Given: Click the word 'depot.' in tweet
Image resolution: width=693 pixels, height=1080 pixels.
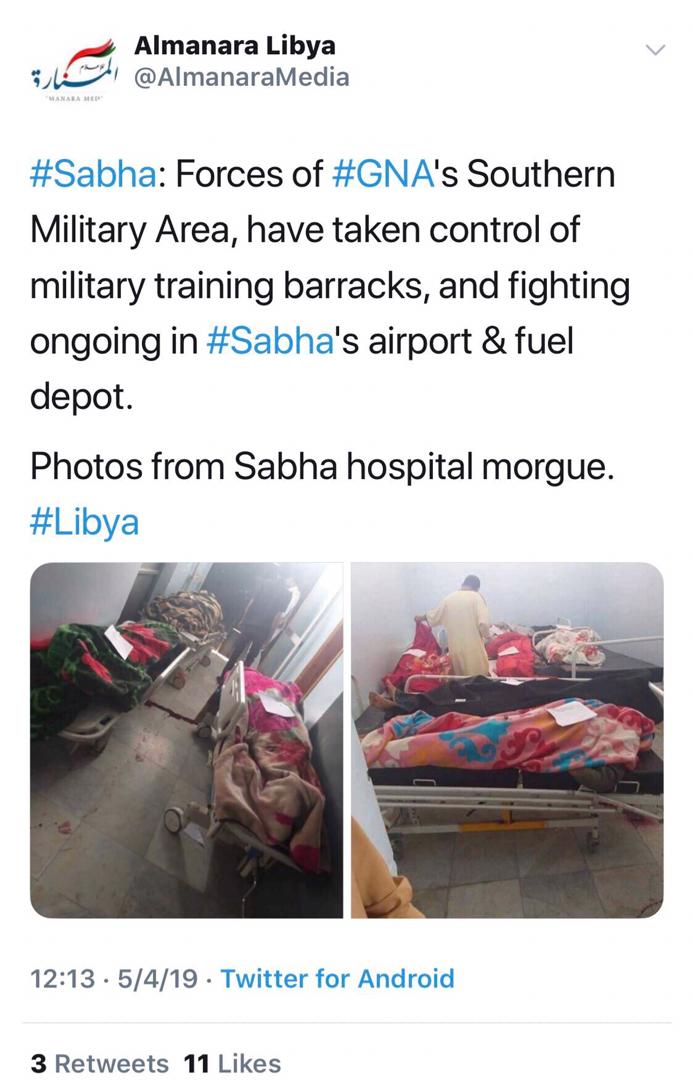Looking at the screenshot, I should 81,397.
